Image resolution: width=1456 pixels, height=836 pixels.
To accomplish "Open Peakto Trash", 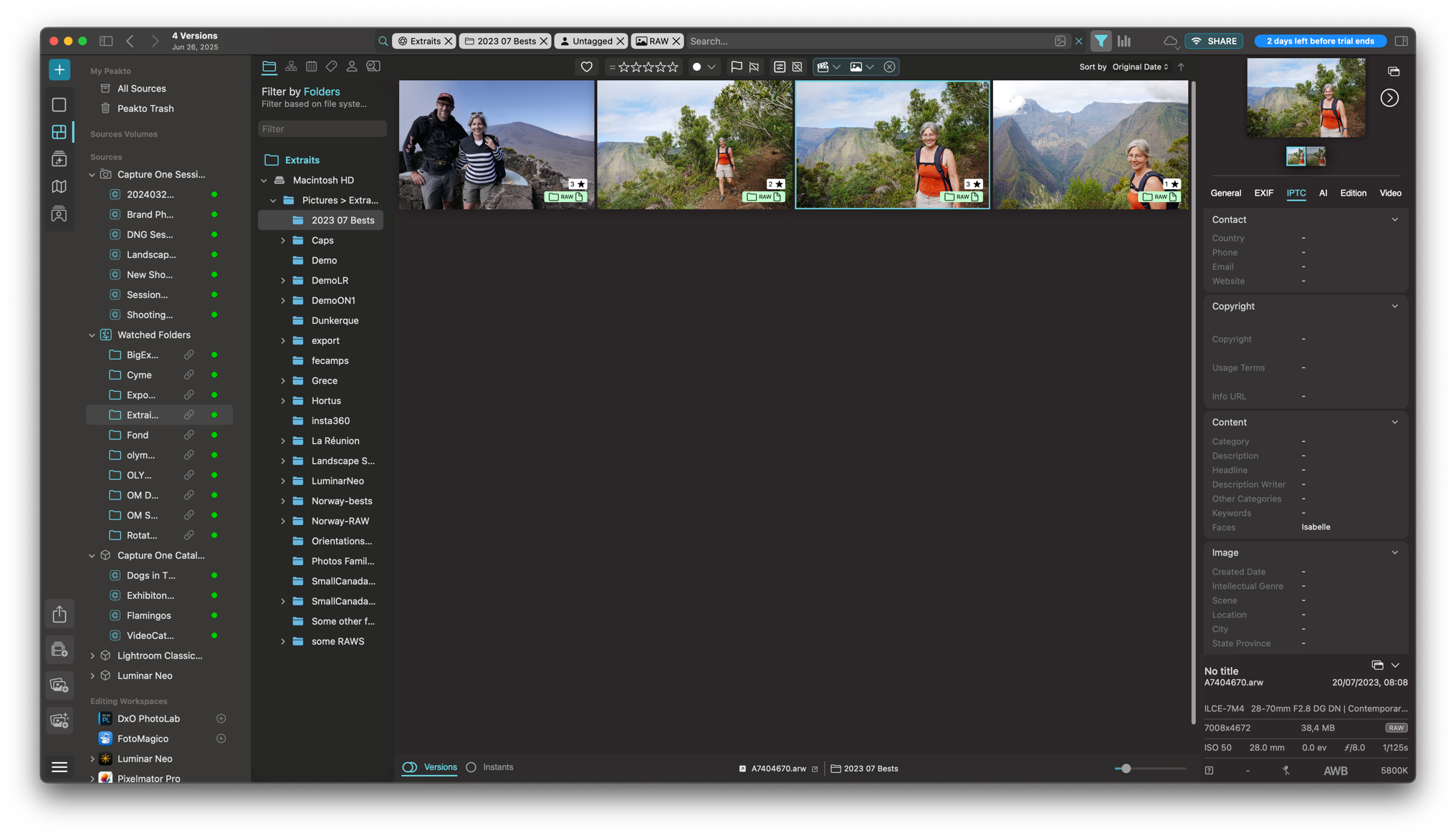I will pos(145,108).
